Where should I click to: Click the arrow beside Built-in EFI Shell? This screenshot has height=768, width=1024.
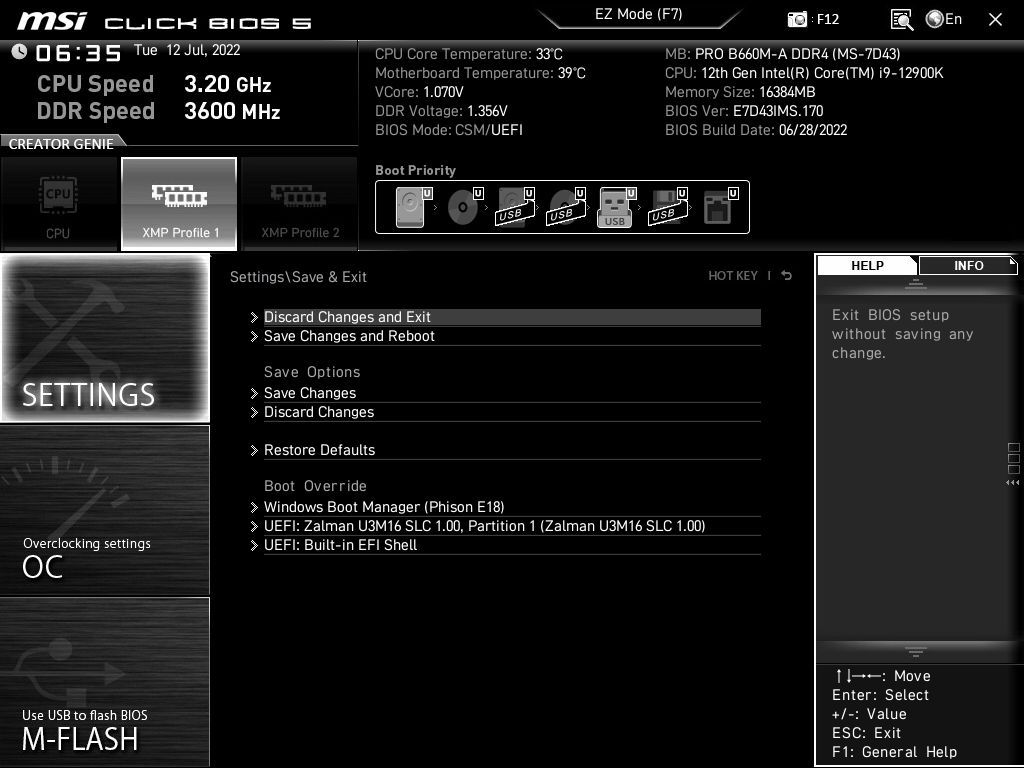coord(254,545)
